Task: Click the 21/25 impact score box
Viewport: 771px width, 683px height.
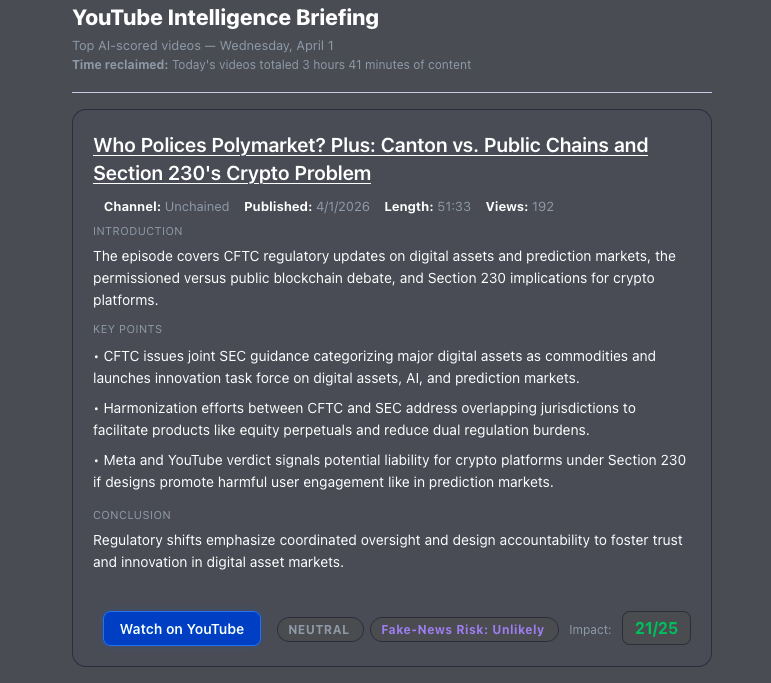Action: (x=656, y=629)
